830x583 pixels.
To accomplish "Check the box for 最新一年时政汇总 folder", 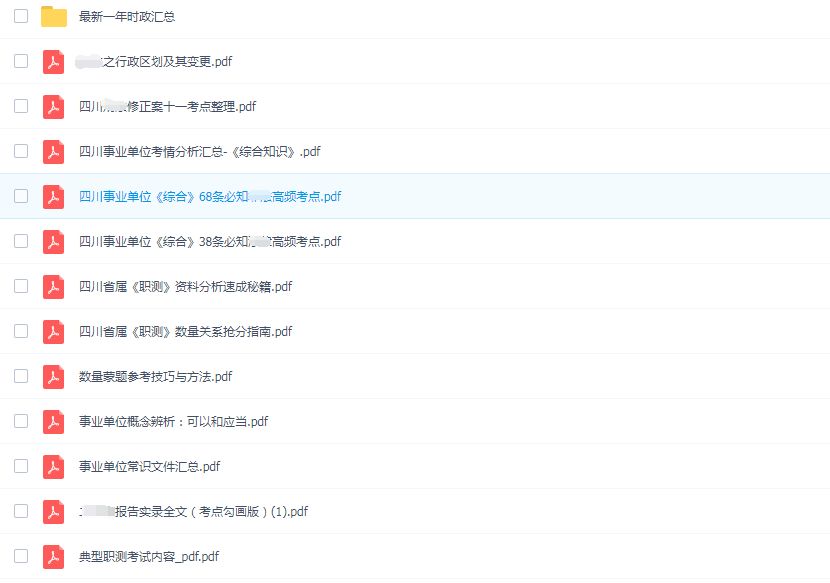I will (21, 16).
